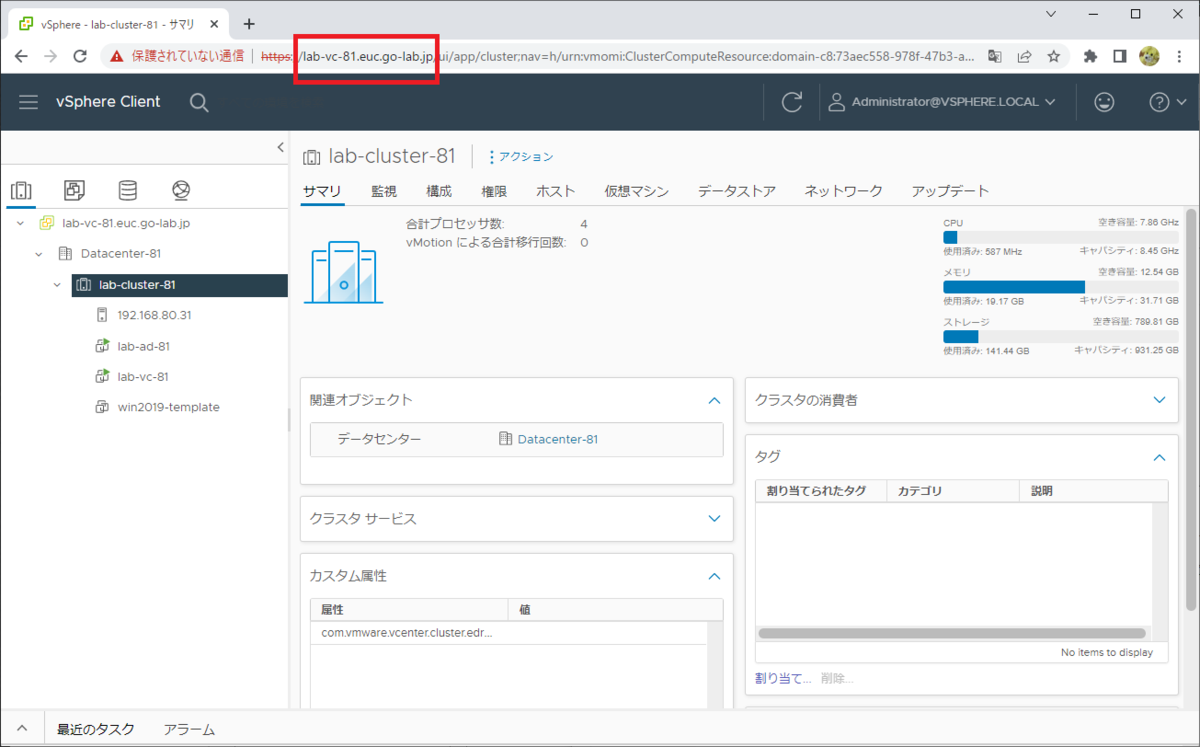Reload the page with browser refresh button

[82, 57]
